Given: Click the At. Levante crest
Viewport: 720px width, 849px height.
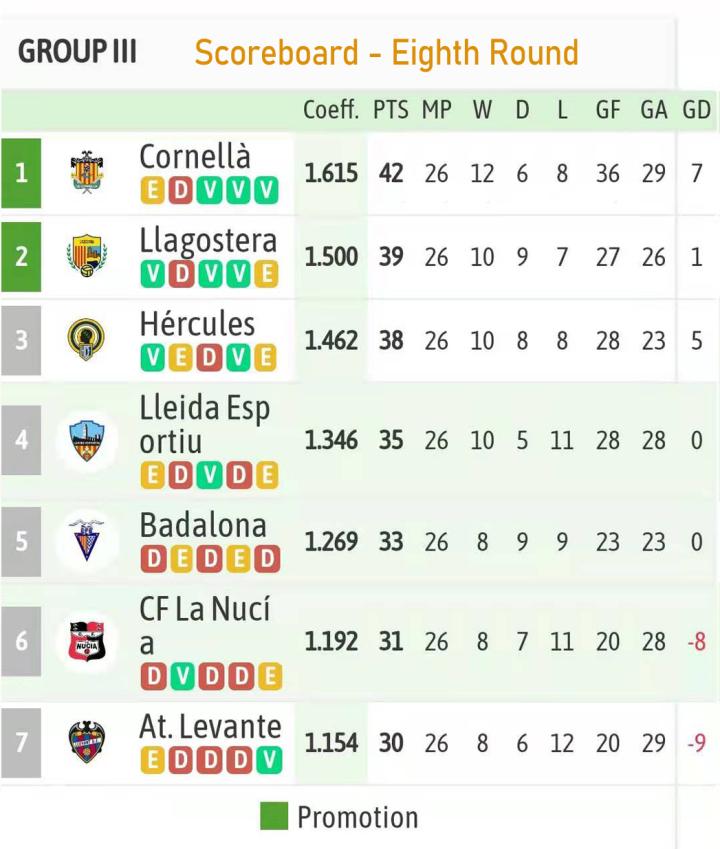Looking at the screenshot, I should 87,743.
